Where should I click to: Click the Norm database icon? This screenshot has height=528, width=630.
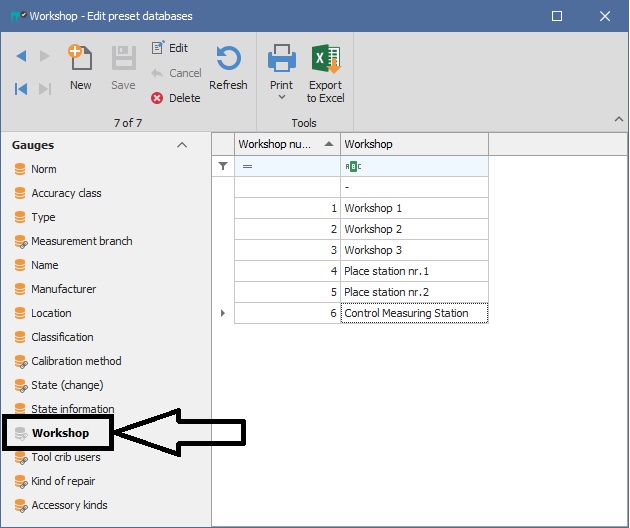point(20,169)
